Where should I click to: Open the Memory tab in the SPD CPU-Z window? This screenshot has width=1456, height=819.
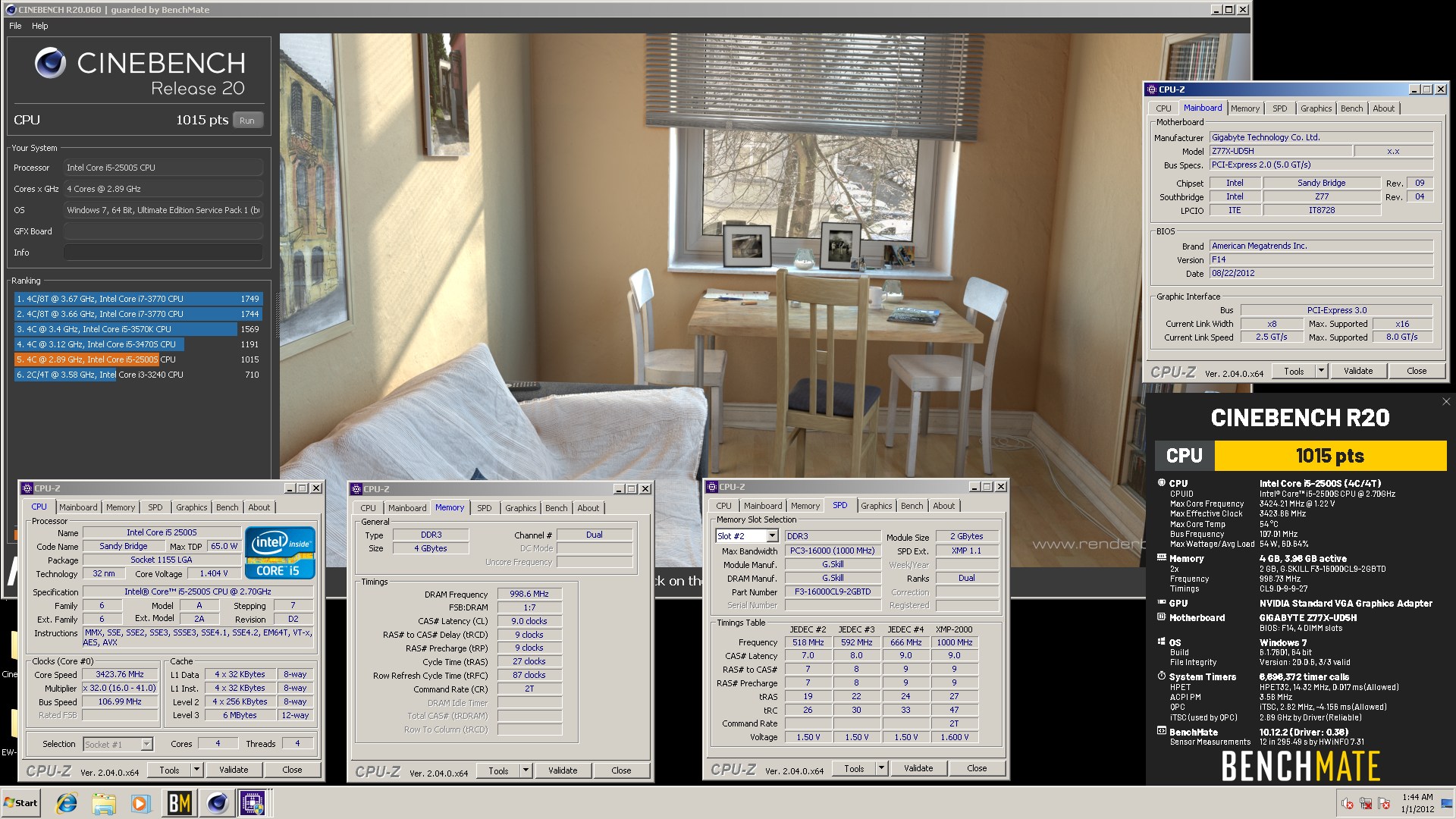click(805, 506)
